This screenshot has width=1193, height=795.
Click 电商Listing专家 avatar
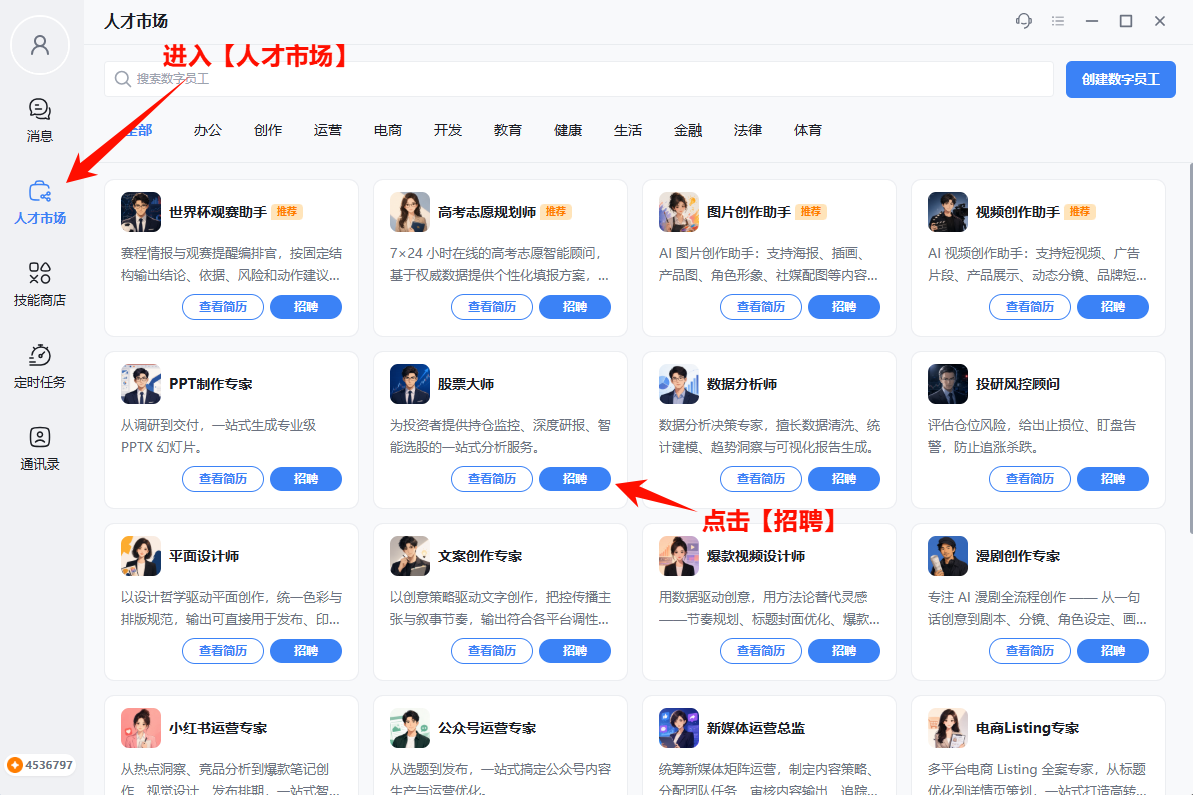947,727
